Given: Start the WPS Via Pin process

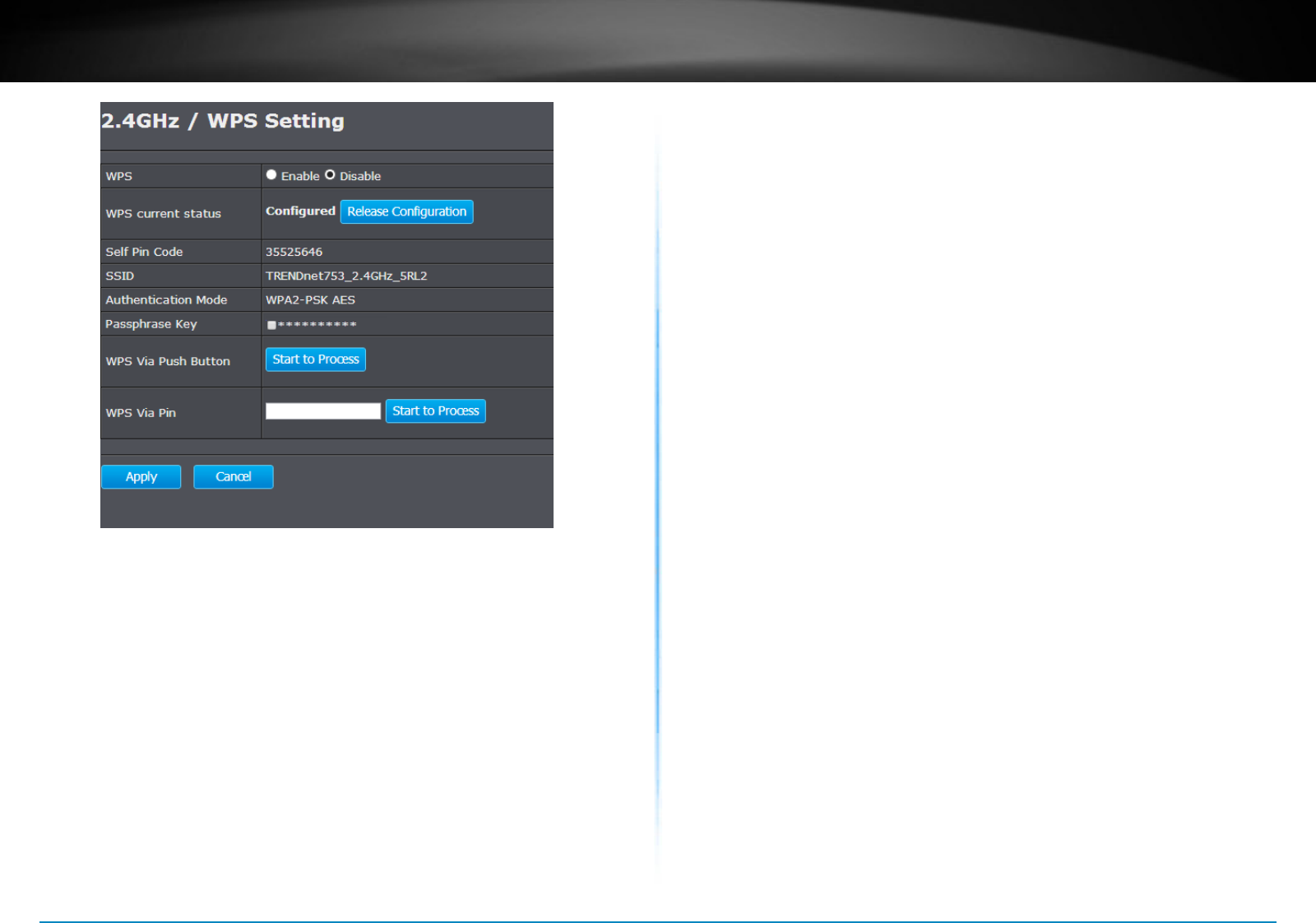Looking at the screenshot, I should click(x=436, y=411).
